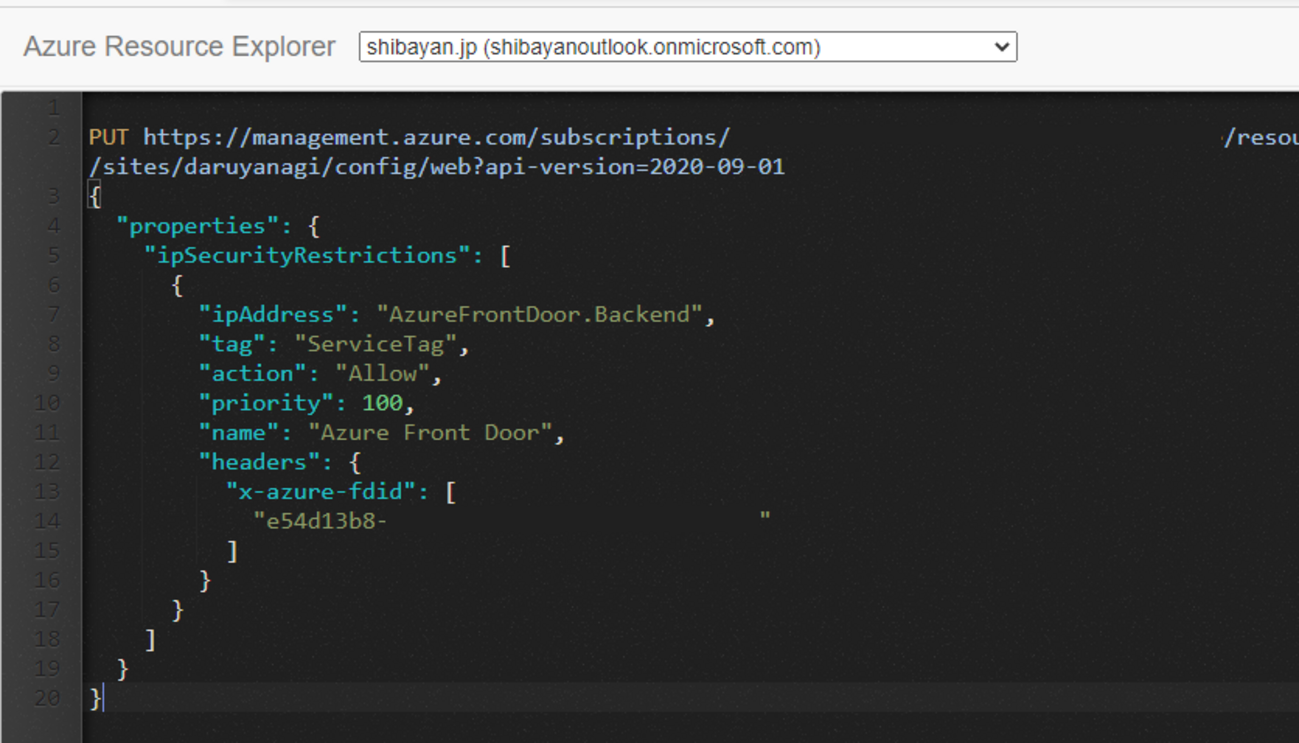Click the priority value 100
Screen dimensions: 1299x743
(382, 403)
